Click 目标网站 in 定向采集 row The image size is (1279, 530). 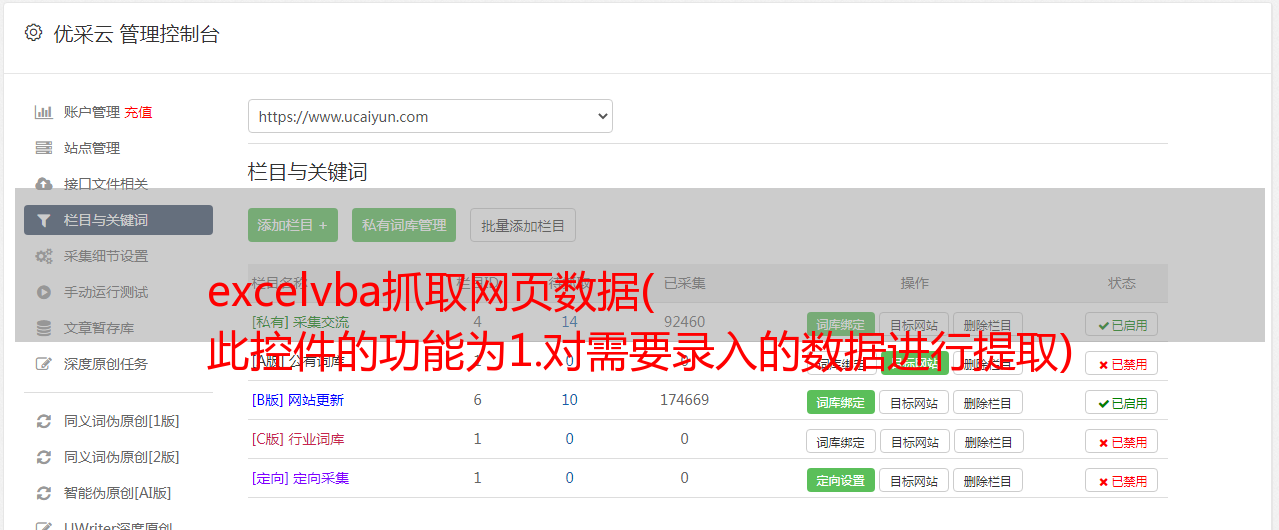[x=914, y=480]
